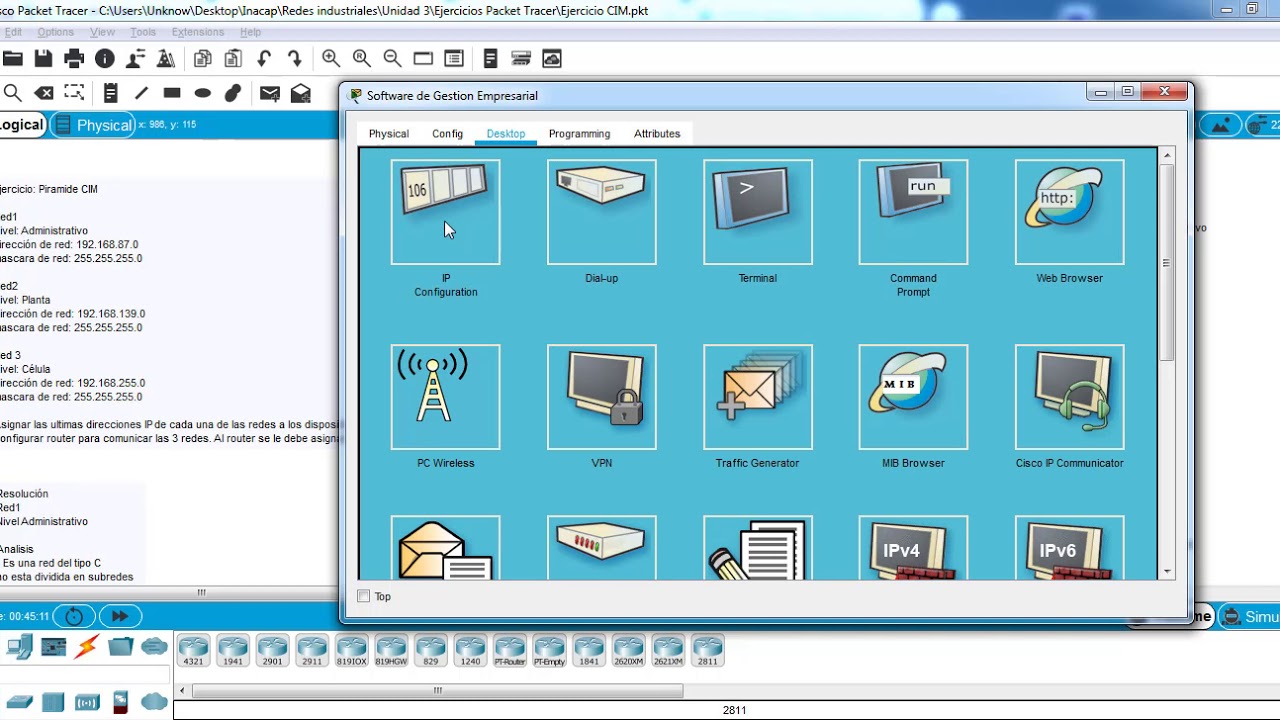
Task: Open the IPv4 firewall app
Action: click(913, 548)
